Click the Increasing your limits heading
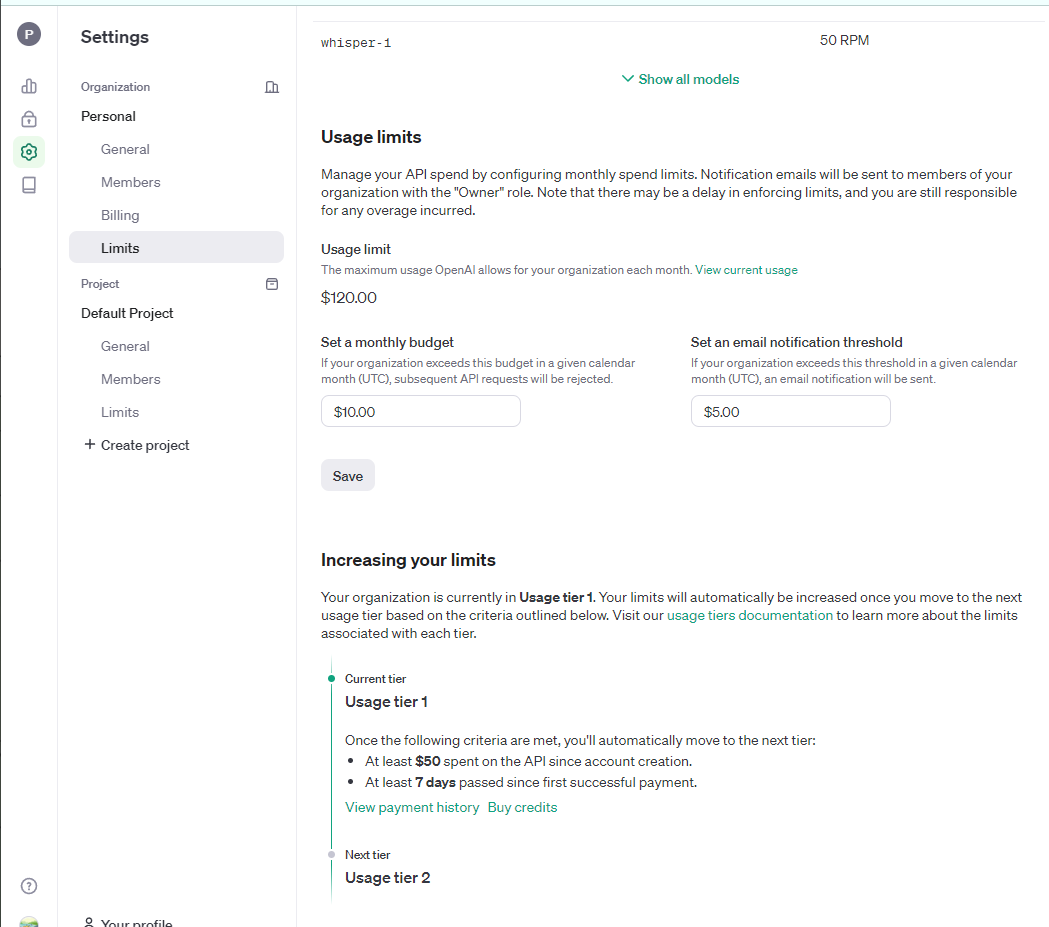 click(x=408, y=560)
